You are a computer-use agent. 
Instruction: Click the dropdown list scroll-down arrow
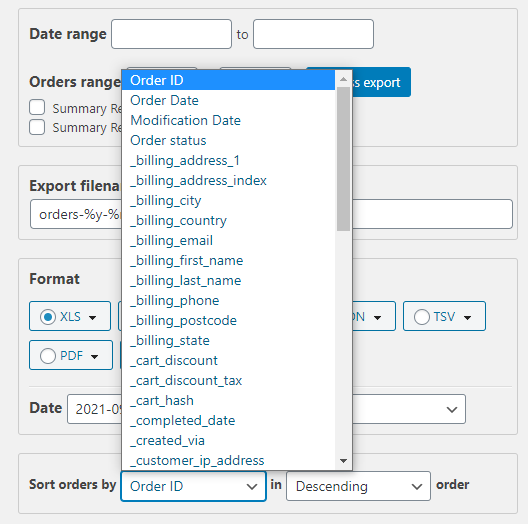pyautogui.click(x=343, y=460)
